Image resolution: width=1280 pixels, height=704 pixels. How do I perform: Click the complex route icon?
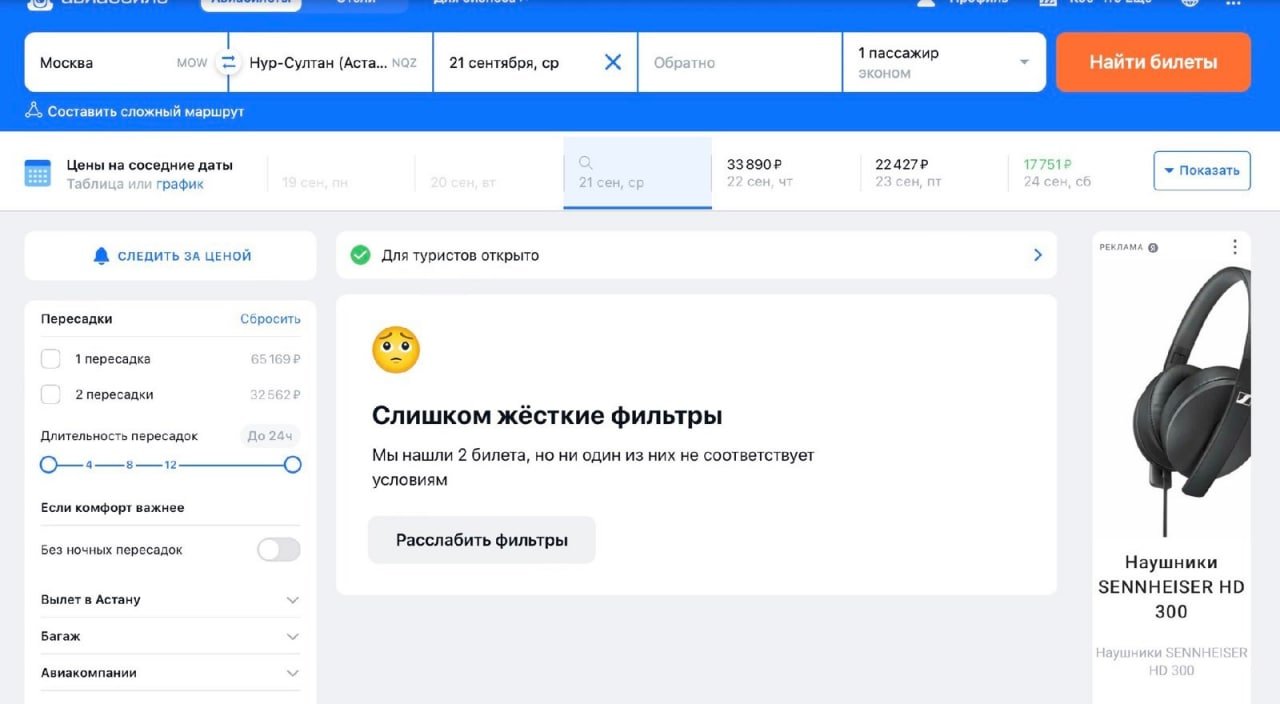coord(34,110)
